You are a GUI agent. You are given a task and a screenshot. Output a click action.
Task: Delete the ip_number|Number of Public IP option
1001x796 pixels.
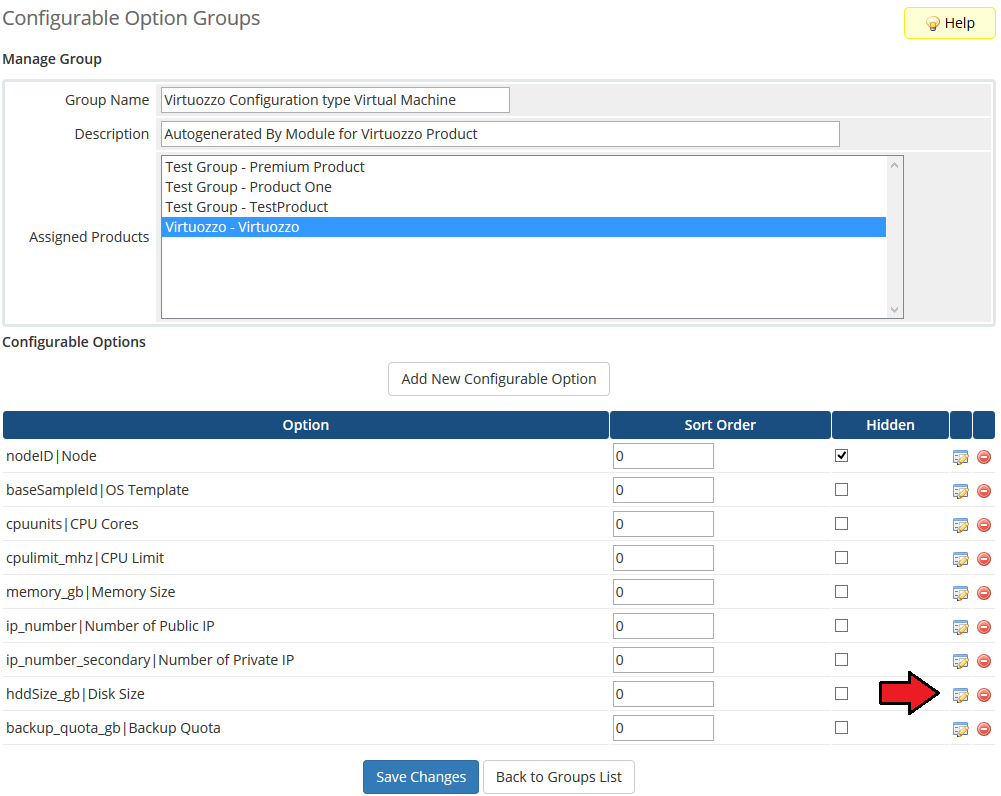point(984,627)
